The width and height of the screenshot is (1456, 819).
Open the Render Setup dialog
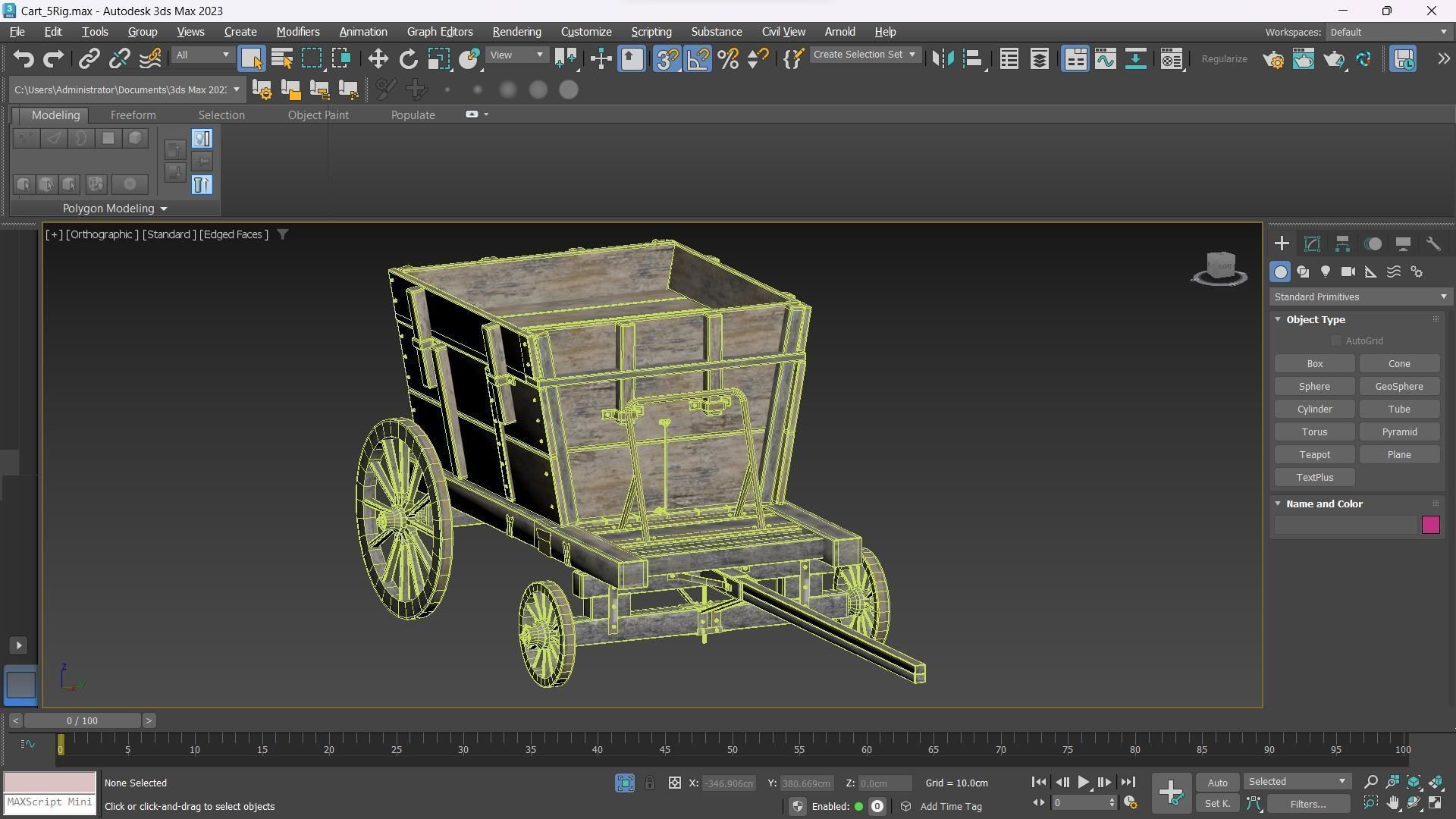point(1273,58)
